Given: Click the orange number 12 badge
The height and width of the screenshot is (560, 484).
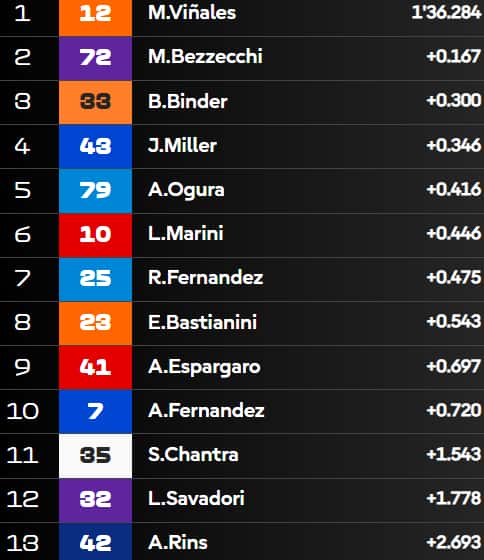Looking at the screenshot, I should 95,18.
